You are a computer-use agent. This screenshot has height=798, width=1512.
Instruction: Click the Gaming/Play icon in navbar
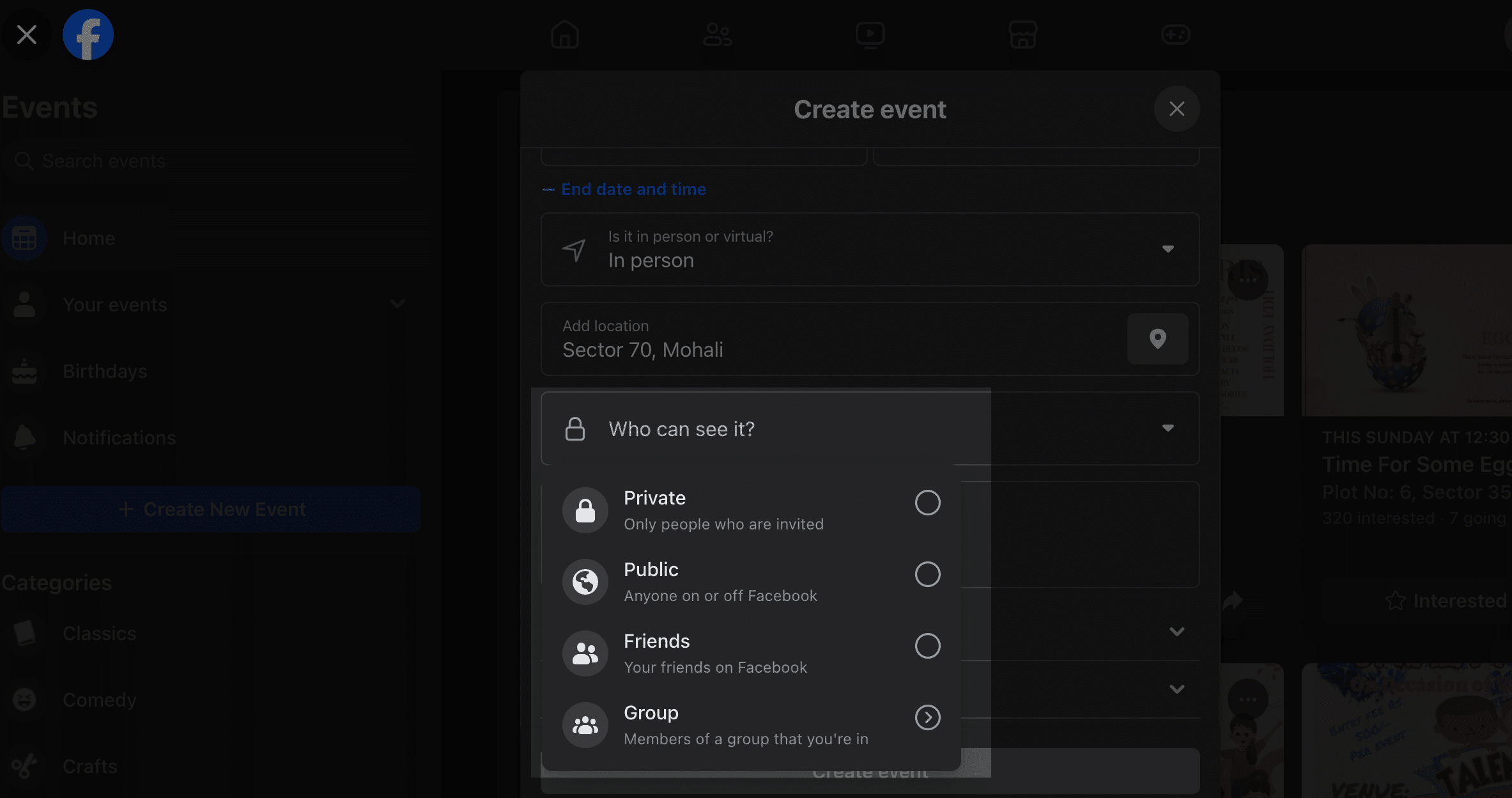1175,34
